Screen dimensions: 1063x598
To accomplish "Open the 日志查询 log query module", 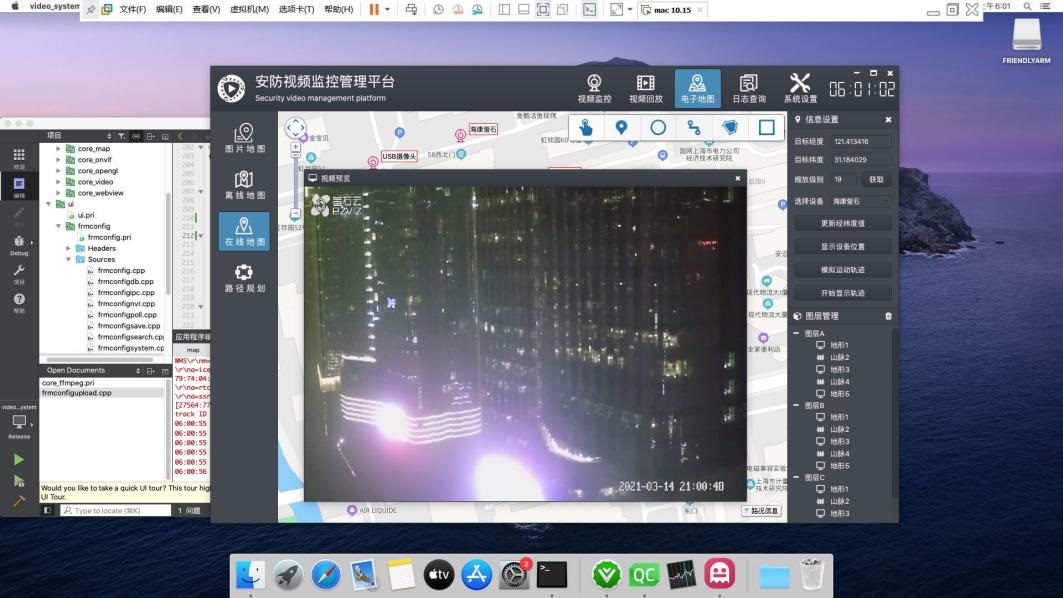I will [748, 88].
